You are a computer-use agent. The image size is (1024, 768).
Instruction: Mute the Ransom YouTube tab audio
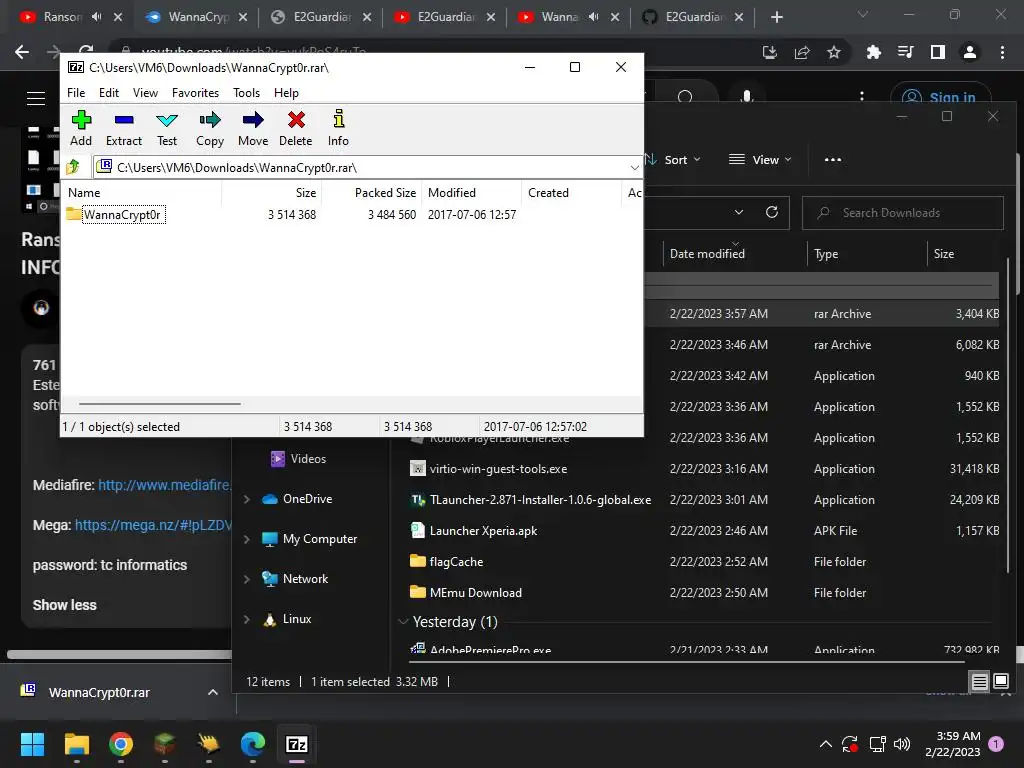point(97,17)
